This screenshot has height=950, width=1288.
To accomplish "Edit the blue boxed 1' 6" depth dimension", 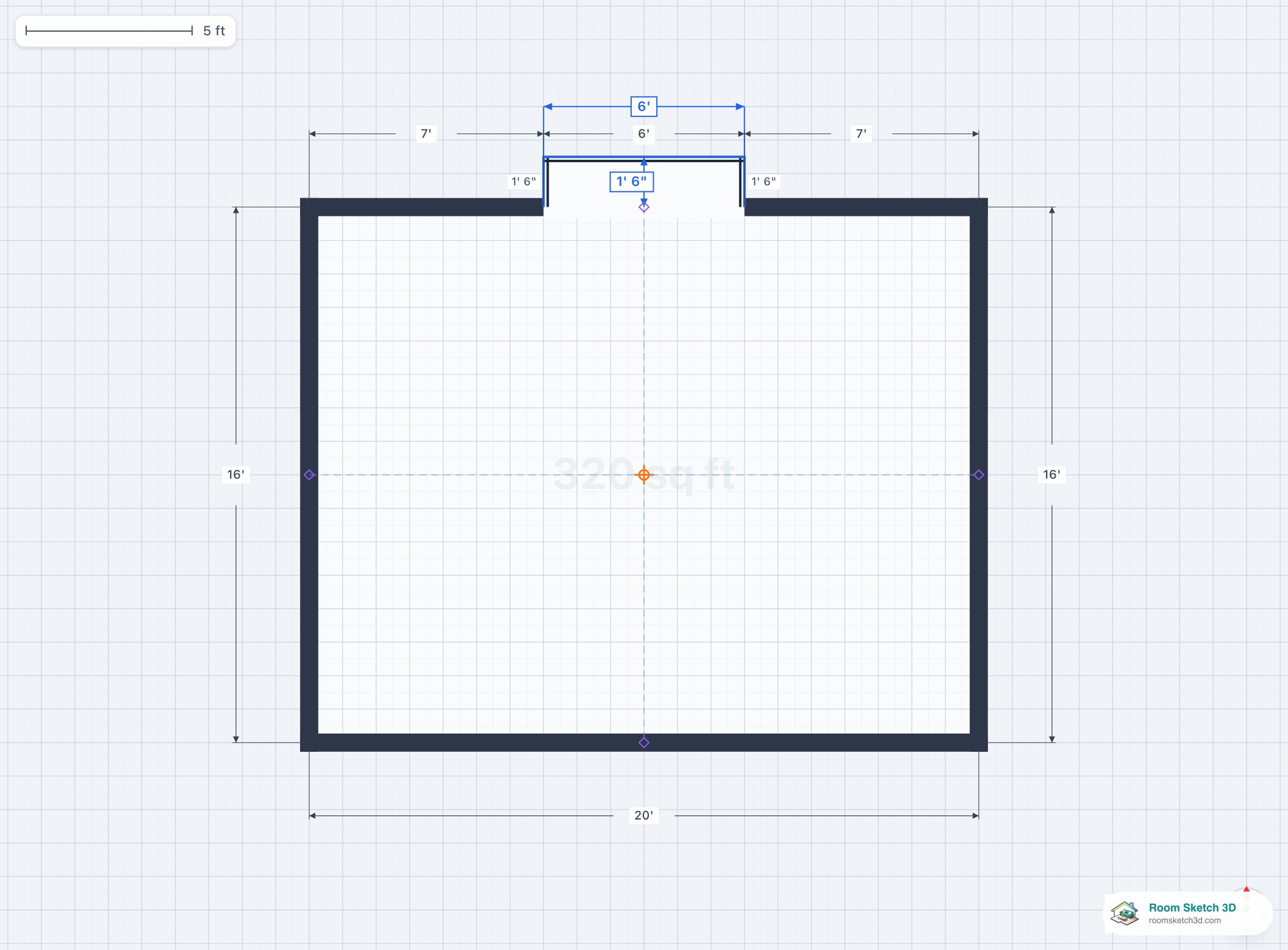I will (x=631, y=182).
